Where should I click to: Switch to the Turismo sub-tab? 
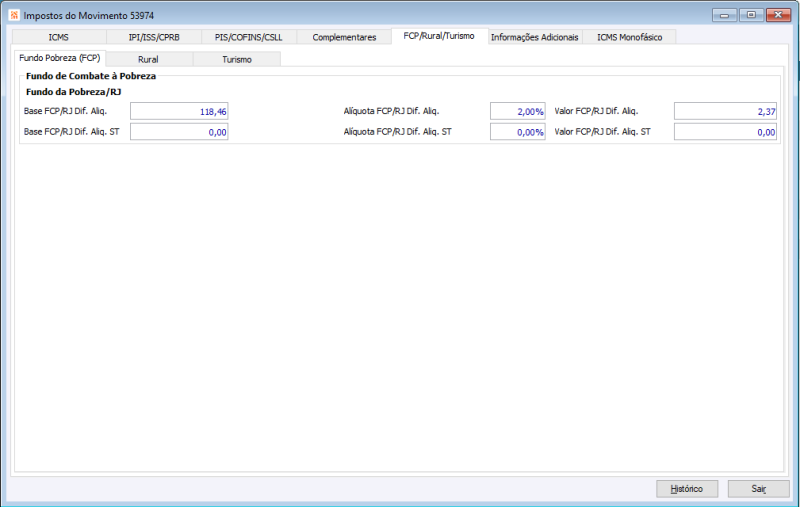[x=237, y=59]
